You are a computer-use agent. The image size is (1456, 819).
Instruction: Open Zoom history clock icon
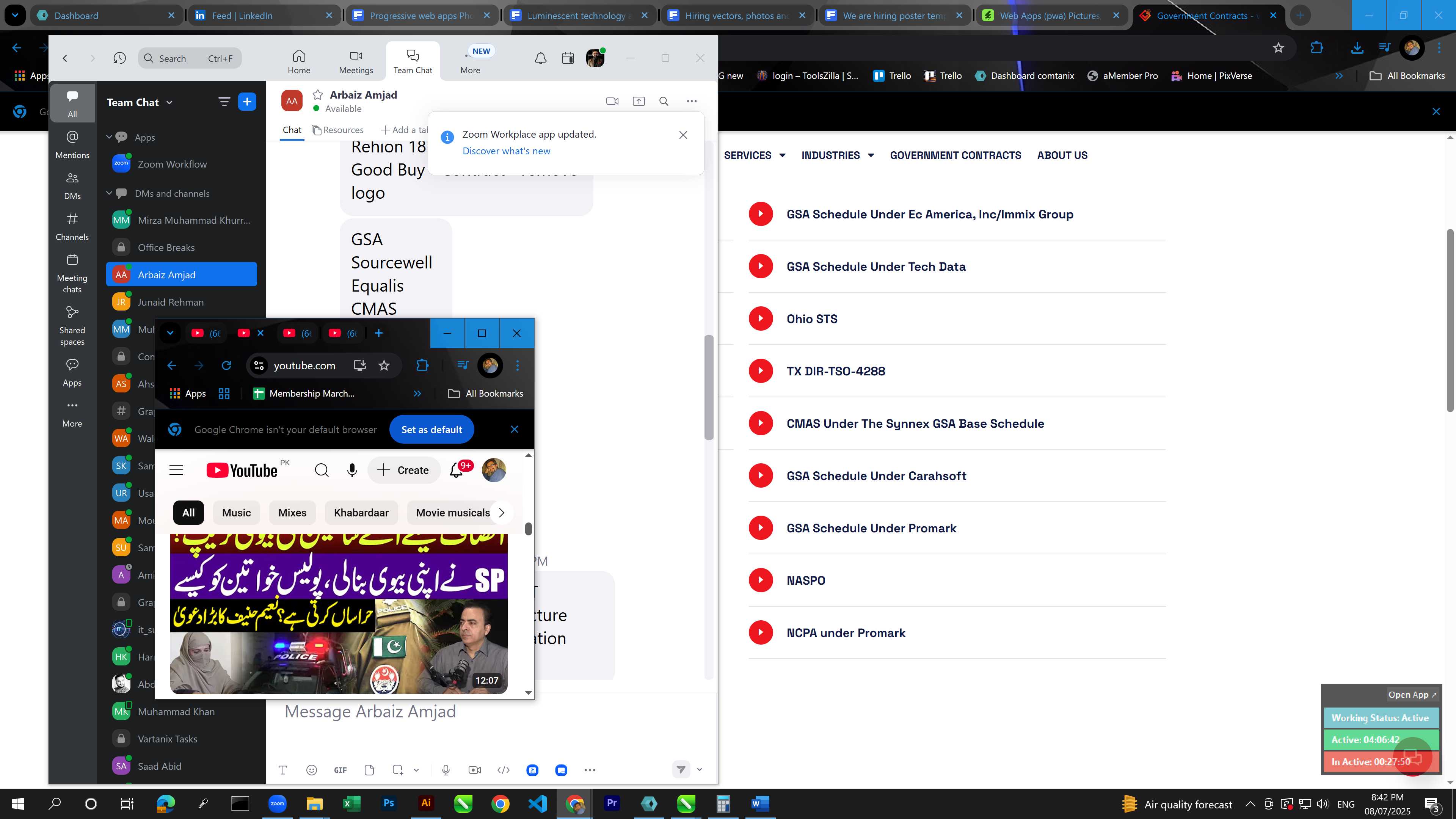pyautogui.click(x=119, y=58)
